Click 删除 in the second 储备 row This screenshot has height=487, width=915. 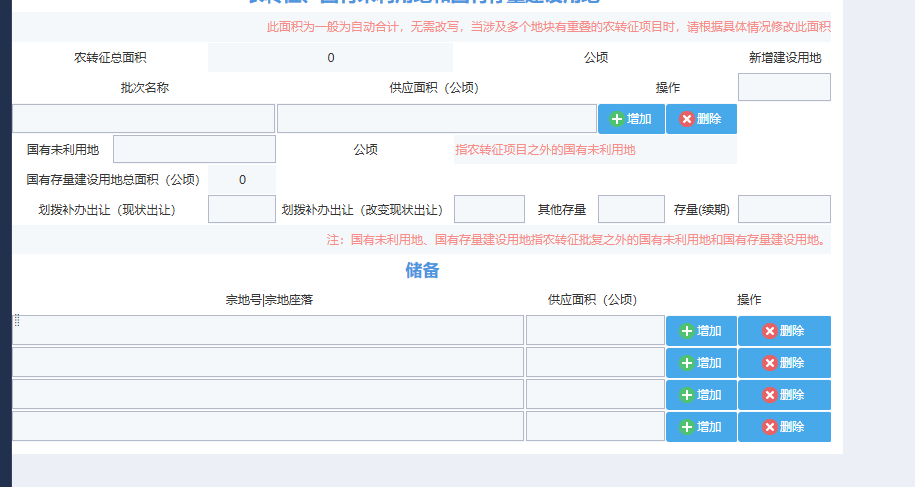pos(784,363)
